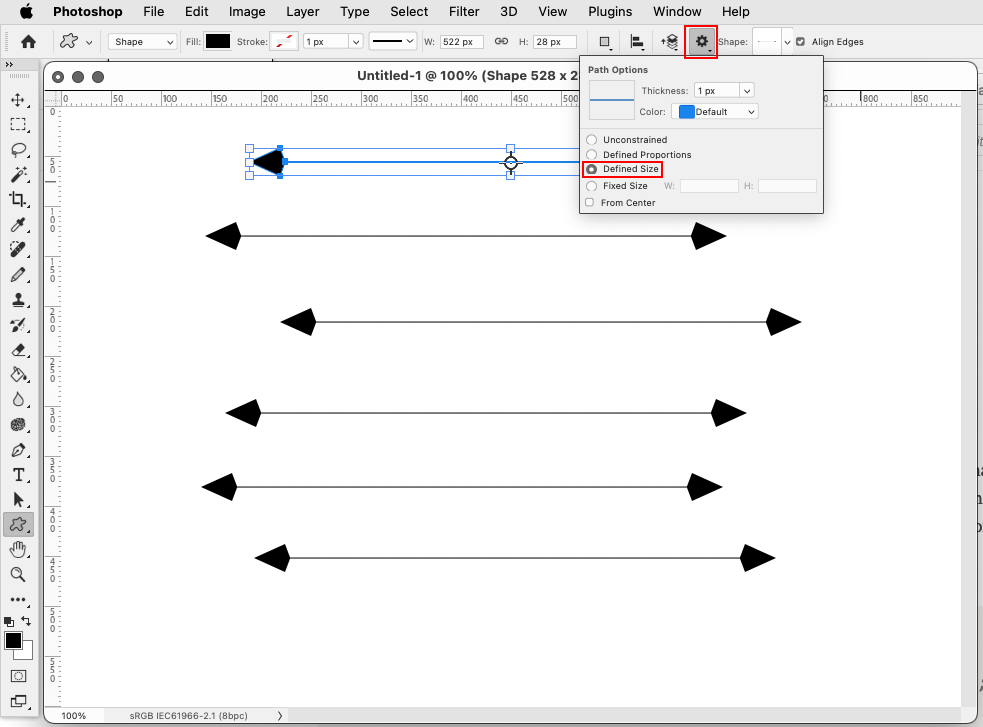The image size is (983, 727).
Task: Pick the Clone Stamp tool
Action: click(x=18, y=299)
